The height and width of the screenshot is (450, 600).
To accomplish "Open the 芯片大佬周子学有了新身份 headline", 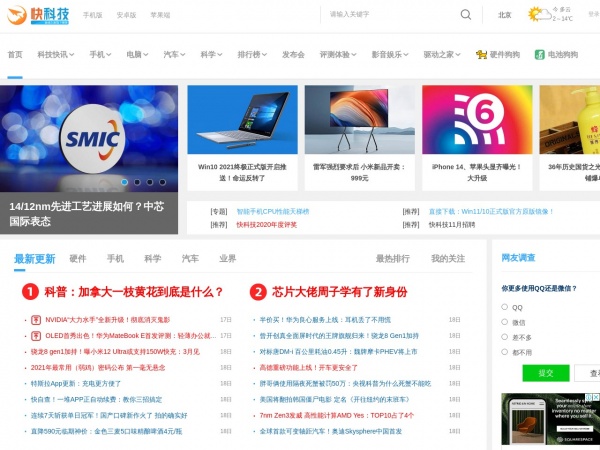I will [339, 292].
